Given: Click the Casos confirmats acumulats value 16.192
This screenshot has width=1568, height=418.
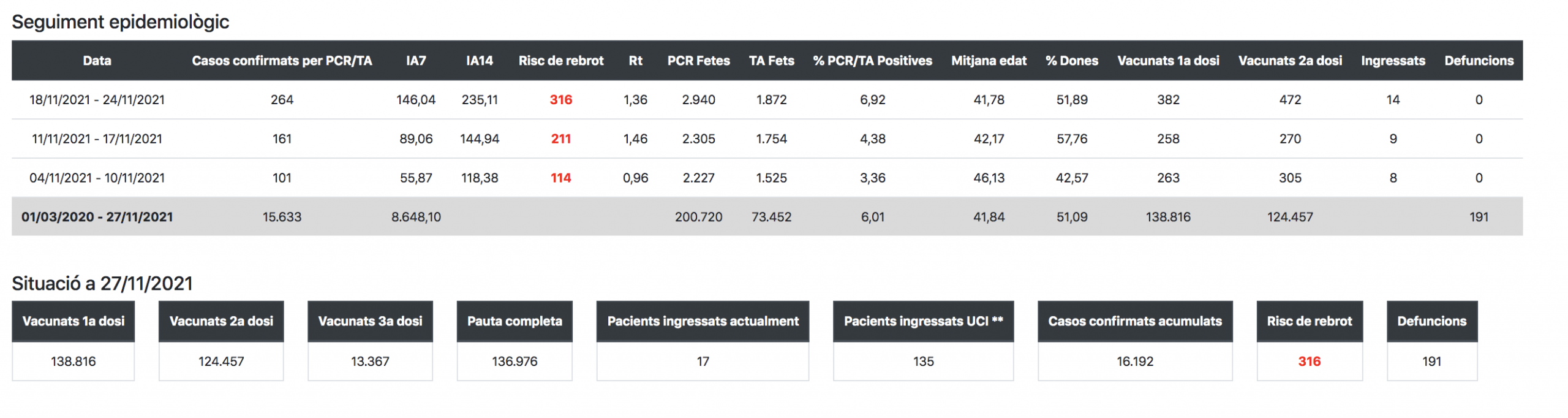Looking at the screenshot, I should (1134, 362).
